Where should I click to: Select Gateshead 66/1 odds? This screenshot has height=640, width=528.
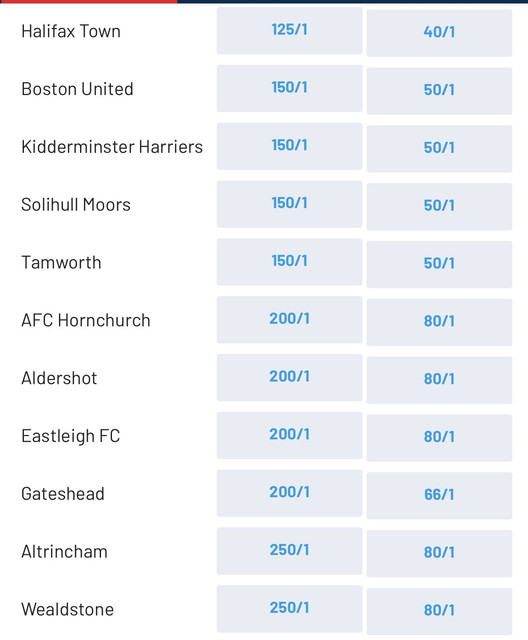tap(439, 496)
